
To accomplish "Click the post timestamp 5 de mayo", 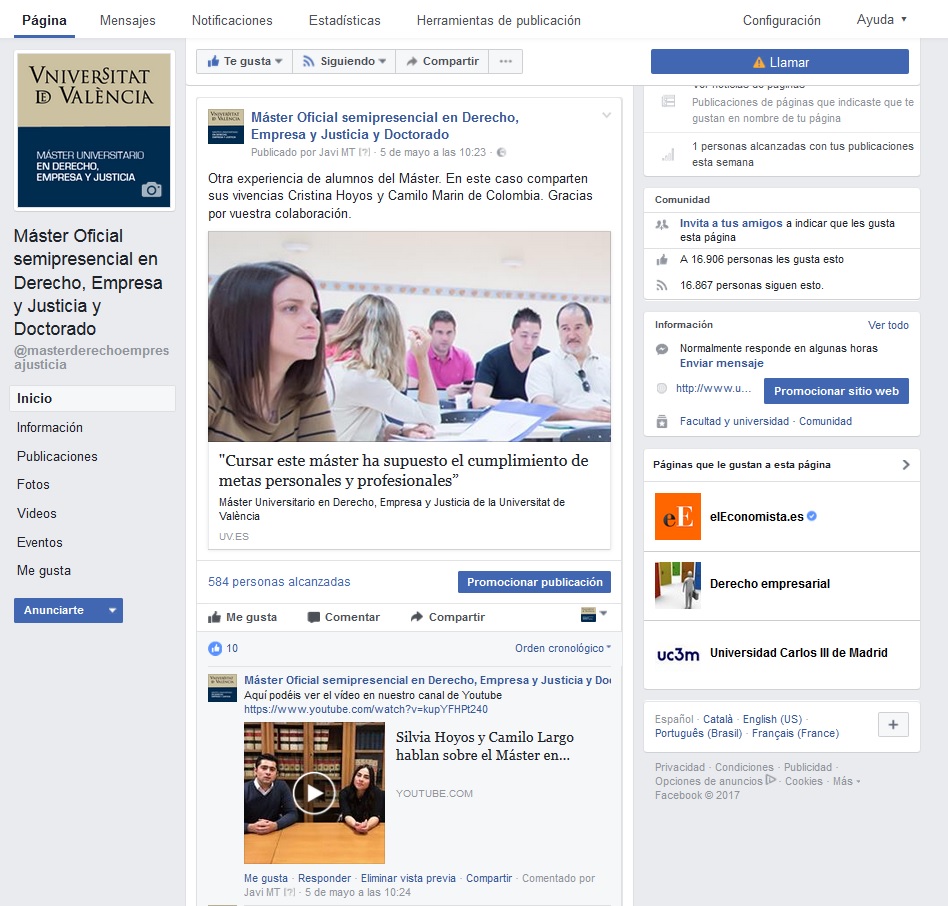I will [433, 152].
